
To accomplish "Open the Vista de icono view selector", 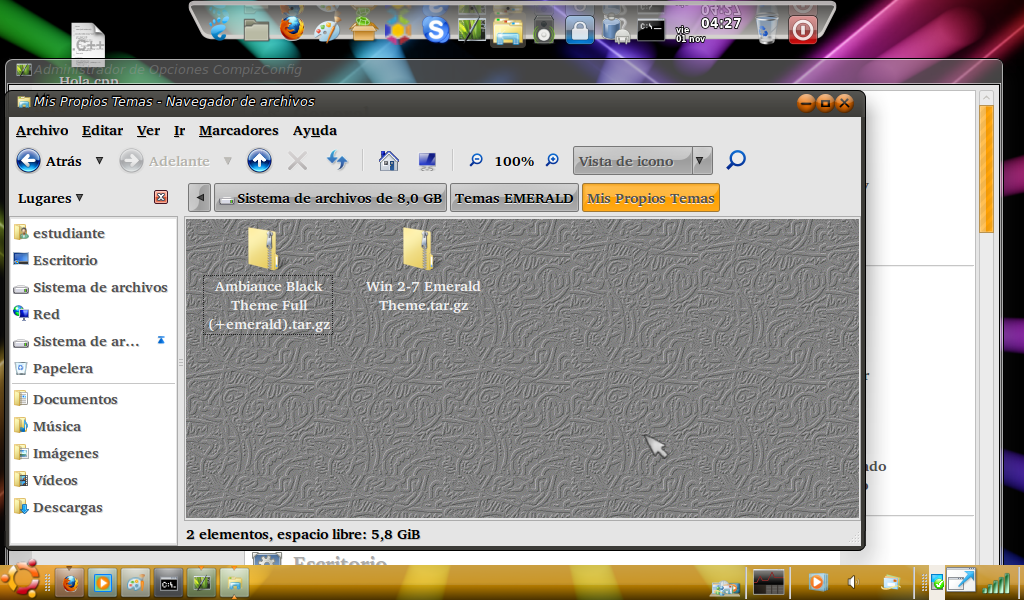I will [643, 161].
